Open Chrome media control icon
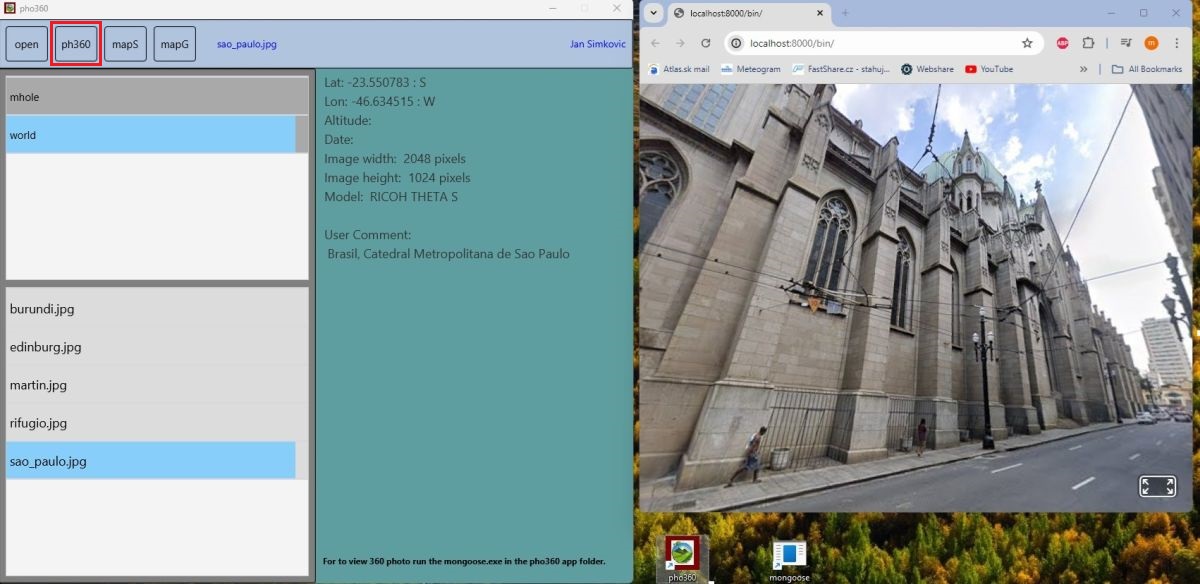The height and width of the screenshot is (584, 1200). (x=1127, y=43)
